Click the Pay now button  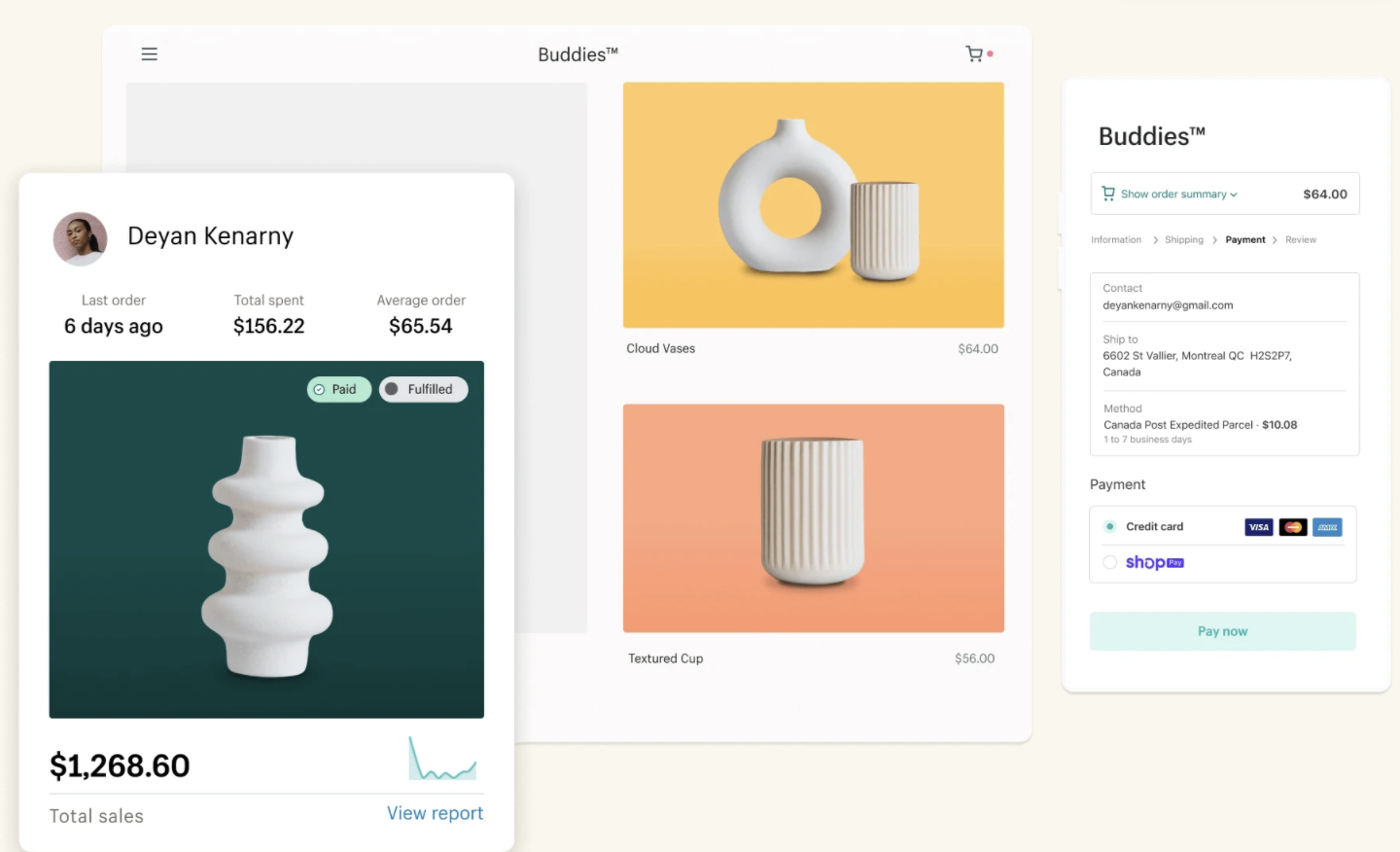[x=1223, y=631]
